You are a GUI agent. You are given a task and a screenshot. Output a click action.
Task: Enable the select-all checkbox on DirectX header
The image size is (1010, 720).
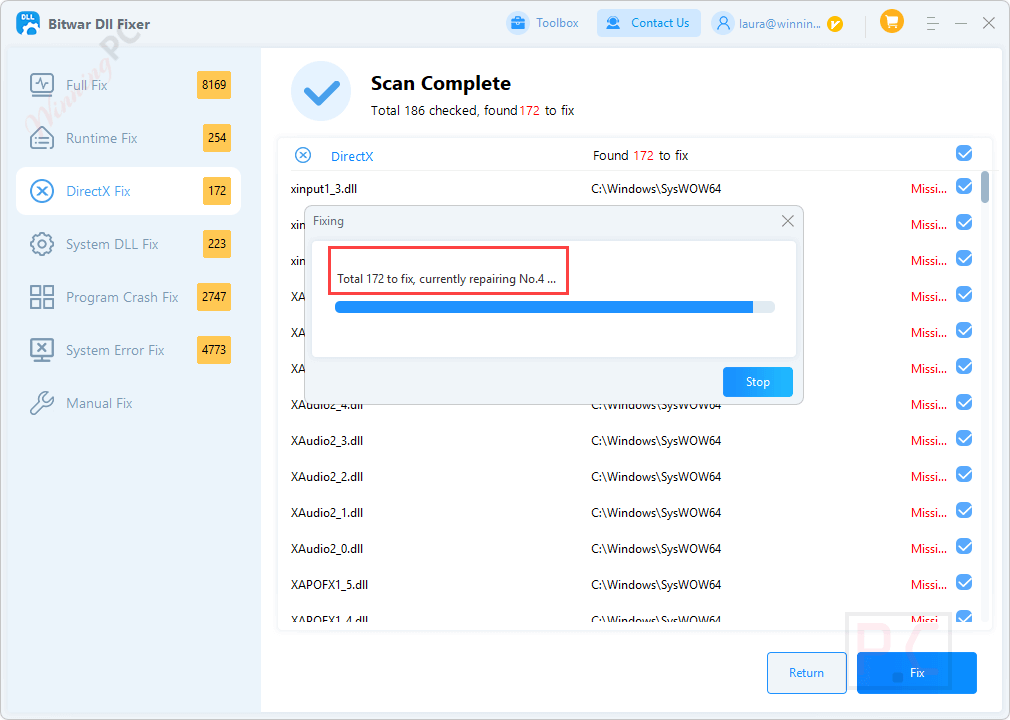pos(963,153)
